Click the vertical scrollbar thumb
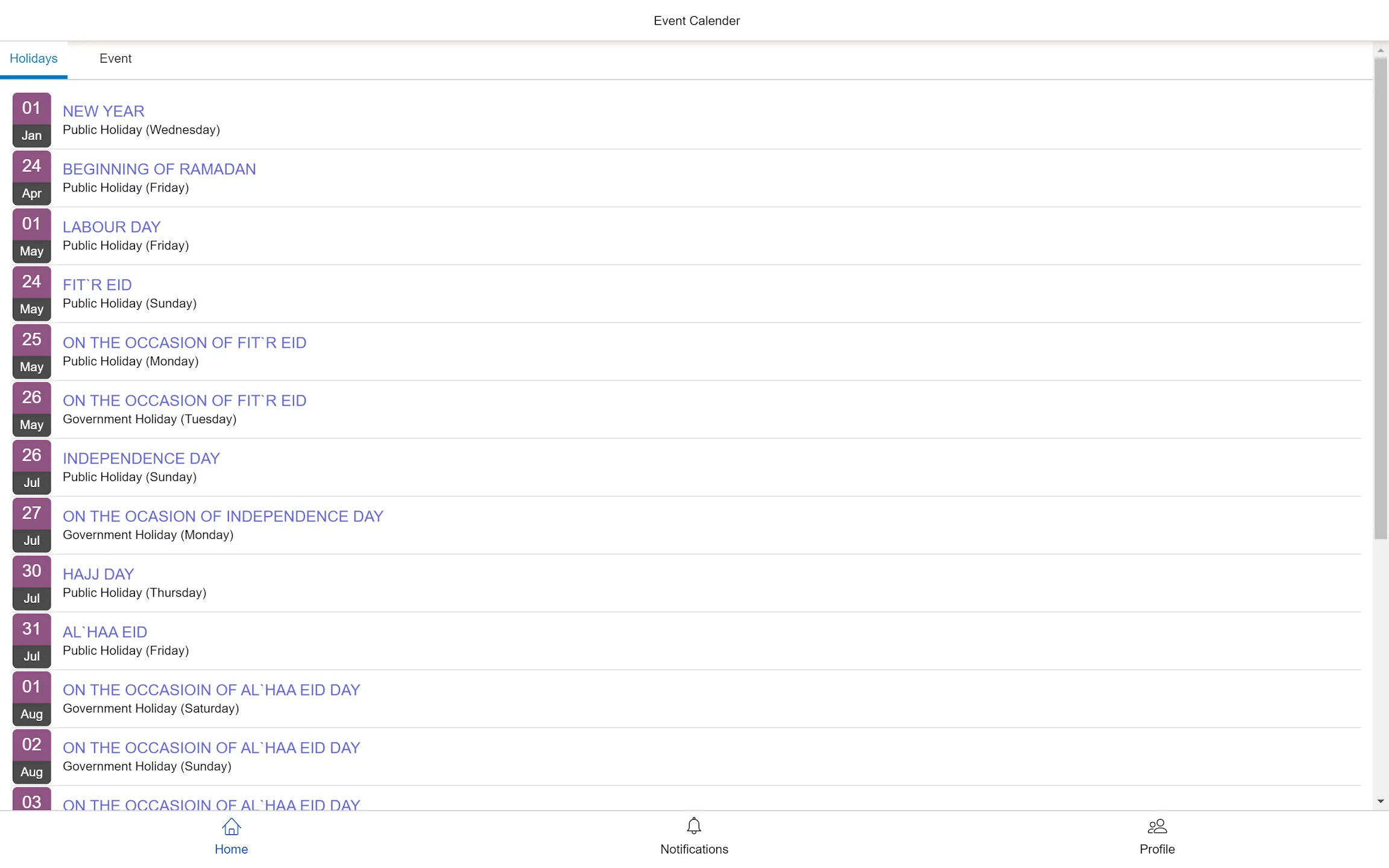This screenshot has width=1389, height=868. coord(1381,298)
